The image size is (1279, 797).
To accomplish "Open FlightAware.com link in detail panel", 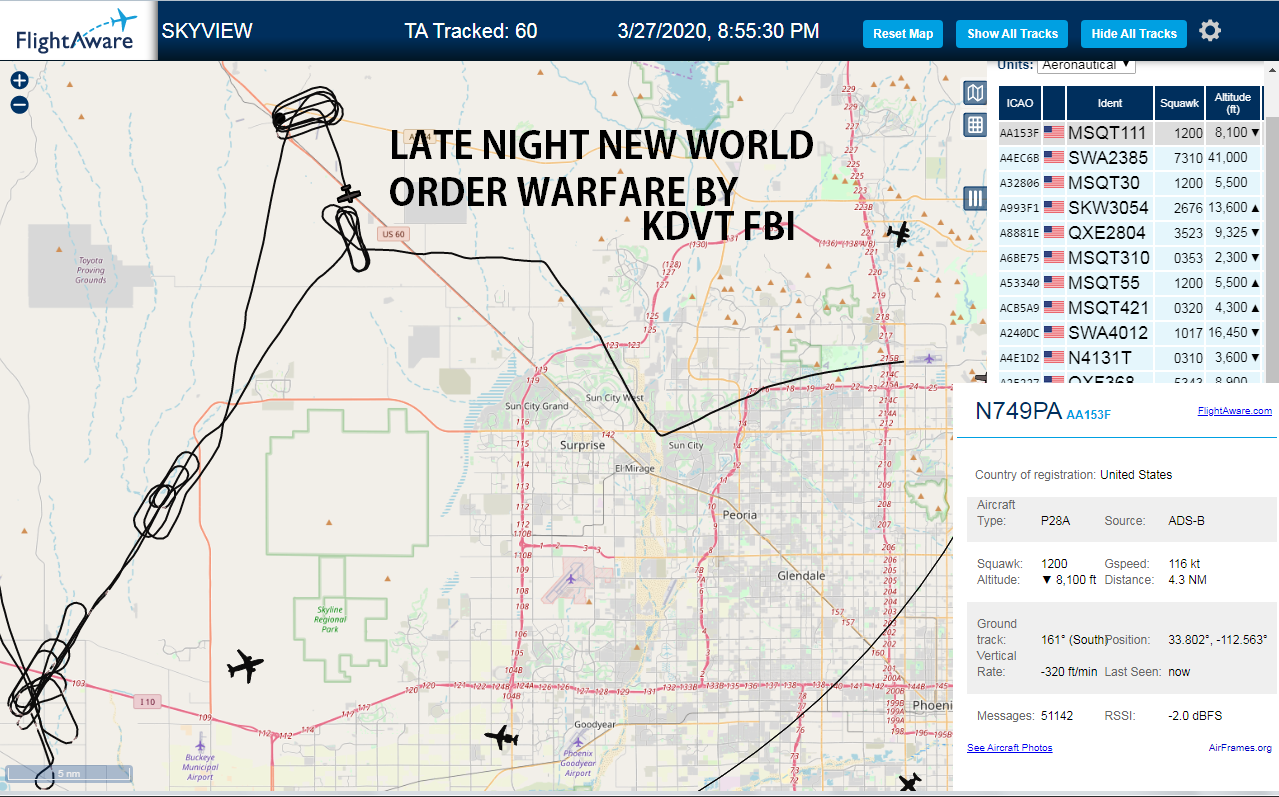I will tap(1234, 411).
